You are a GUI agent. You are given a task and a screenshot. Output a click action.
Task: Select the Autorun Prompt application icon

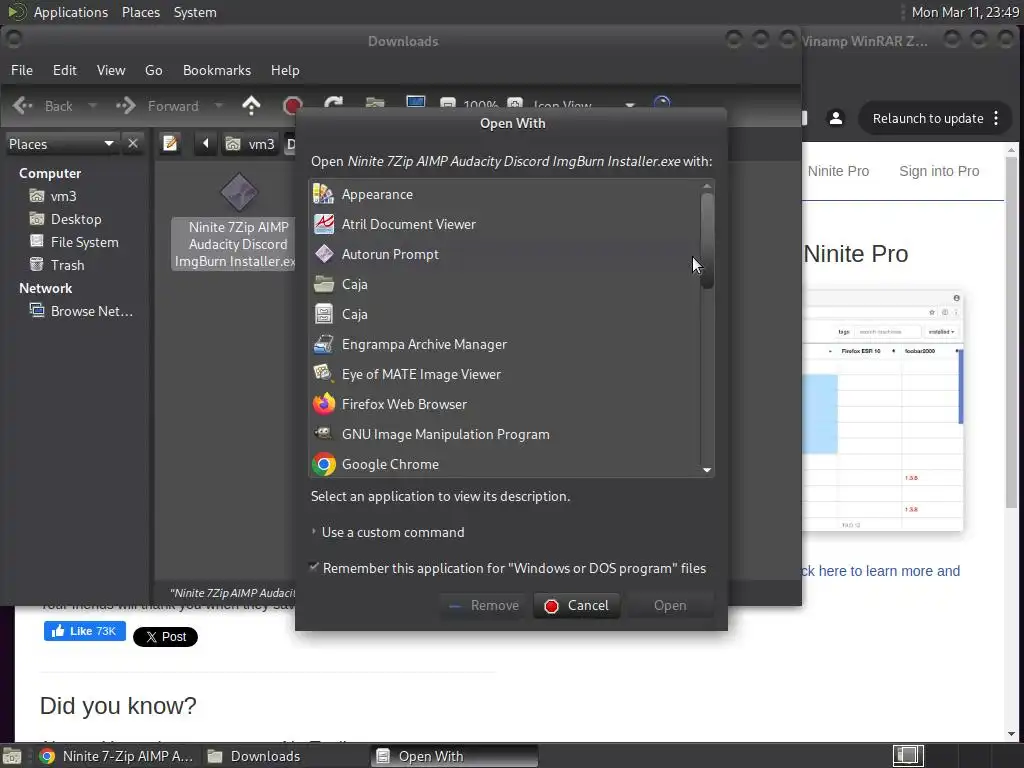coord(324,254)
